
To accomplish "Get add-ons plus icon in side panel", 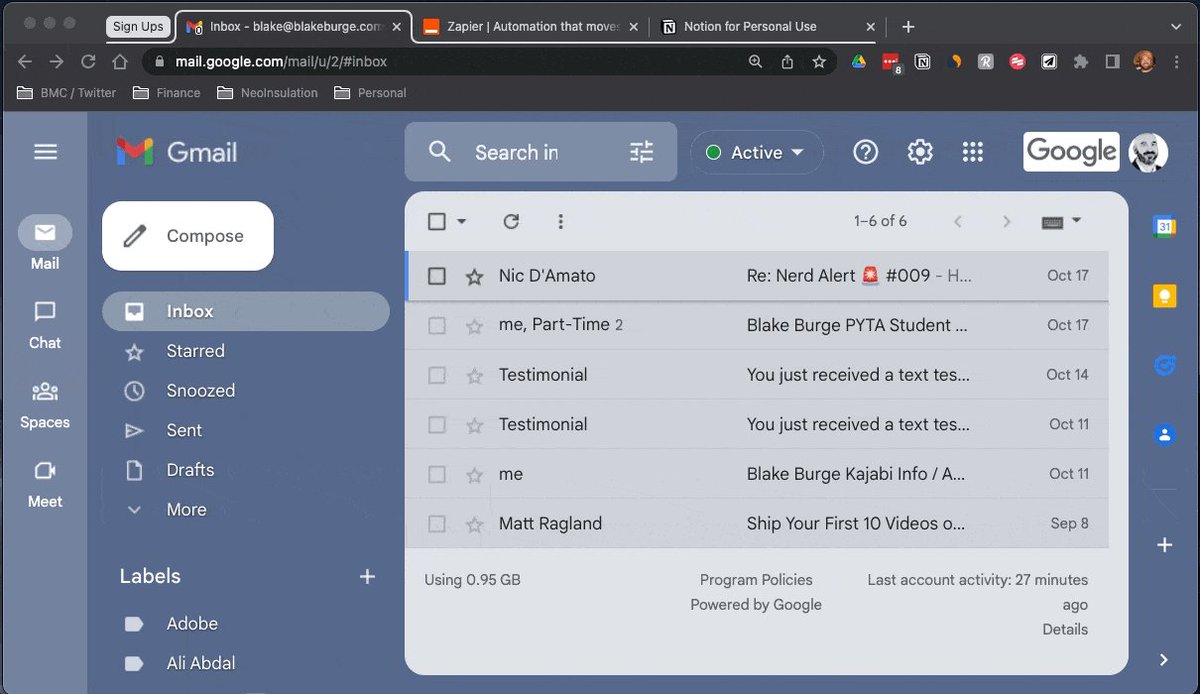I will (x=1164, y=545).
